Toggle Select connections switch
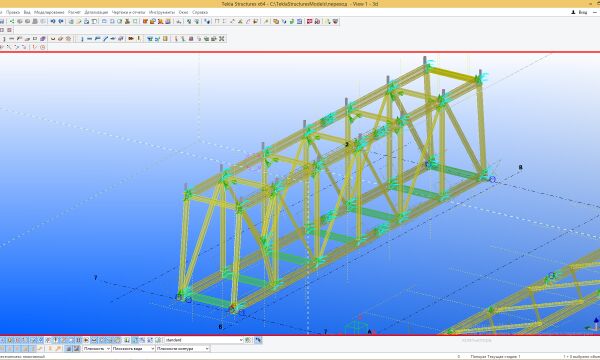The image size is (600, 360). coord(10,340)
